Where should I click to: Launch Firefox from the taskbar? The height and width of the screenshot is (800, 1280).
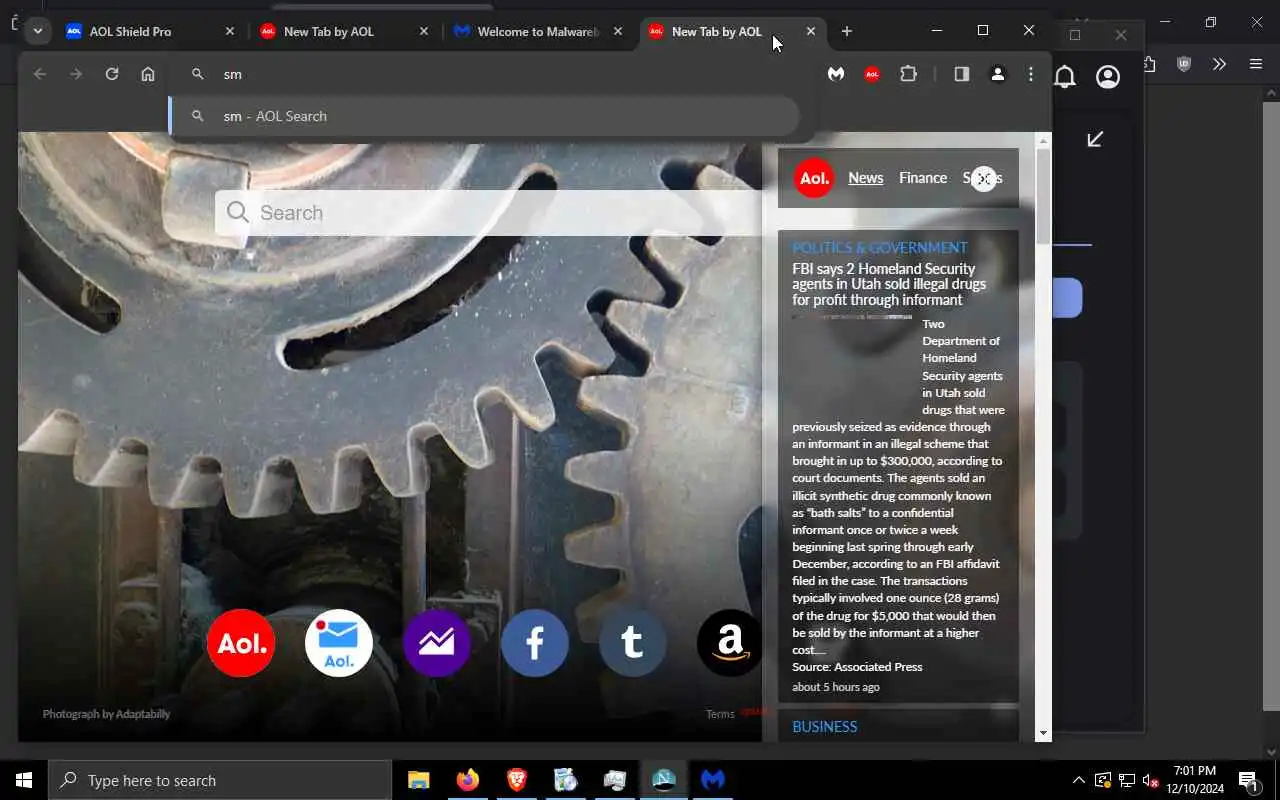coord(468,780)
